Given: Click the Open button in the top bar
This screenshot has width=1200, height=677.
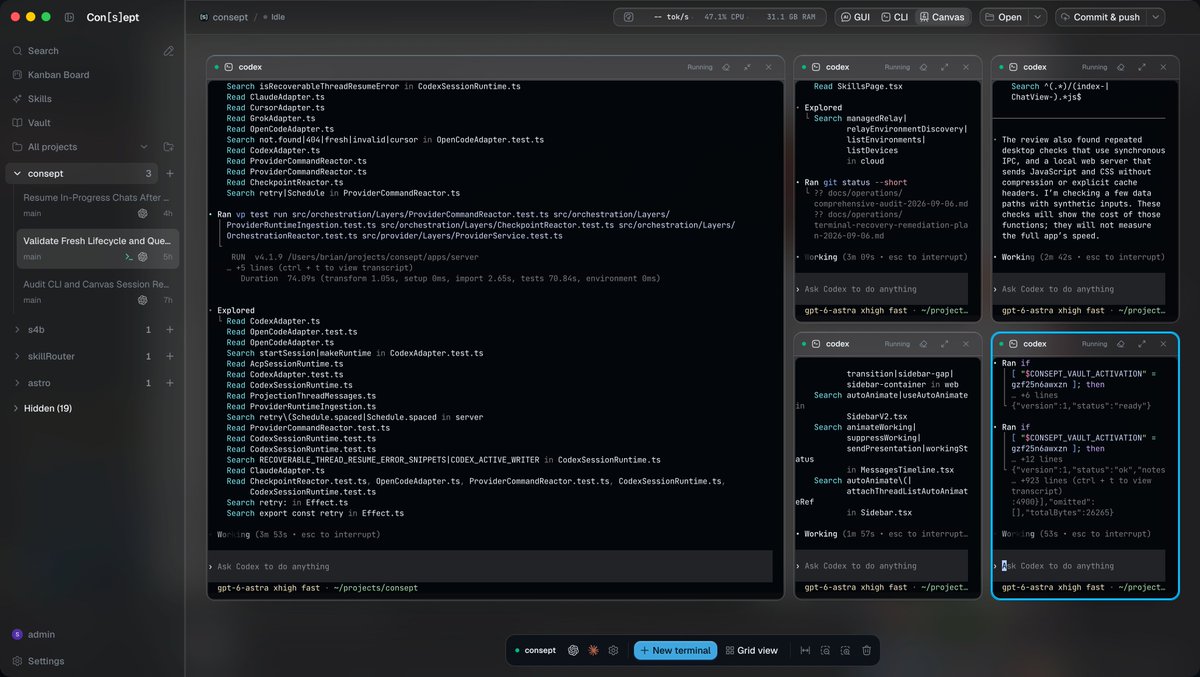Looking at the screenshot, I should click(x=1003, y=17).
